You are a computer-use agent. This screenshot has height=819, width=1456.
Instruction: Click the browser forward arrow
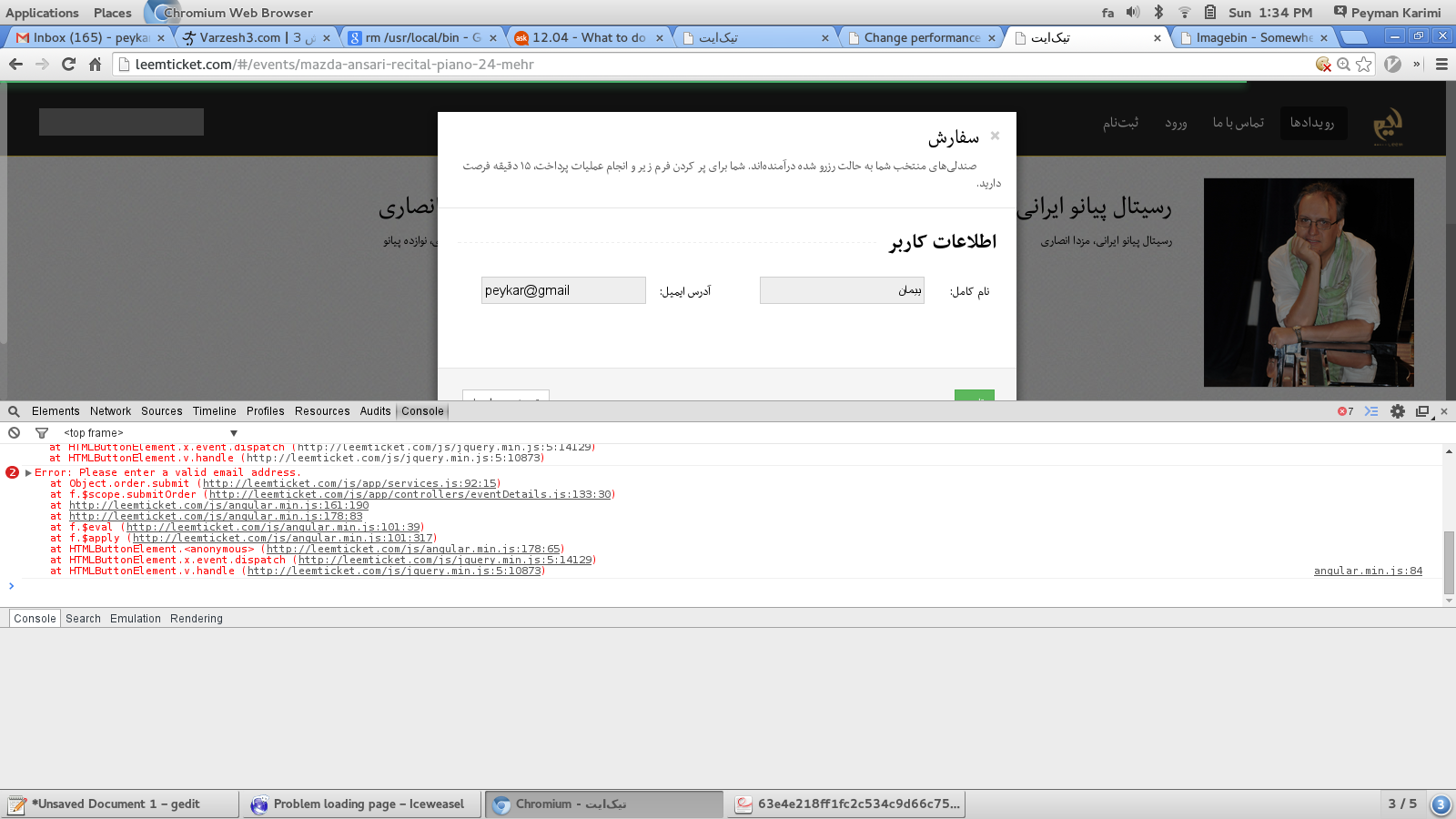pyautogui.click(x=42, y=64)
